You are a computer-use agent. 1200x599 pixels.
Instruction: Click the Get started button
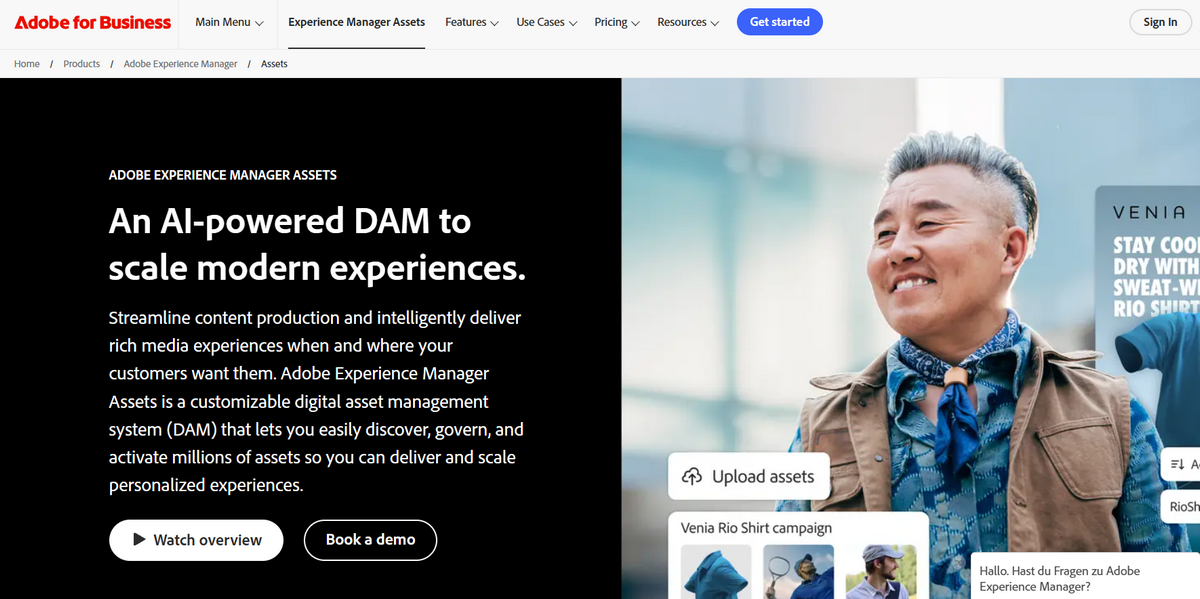[x=780, y=22]
